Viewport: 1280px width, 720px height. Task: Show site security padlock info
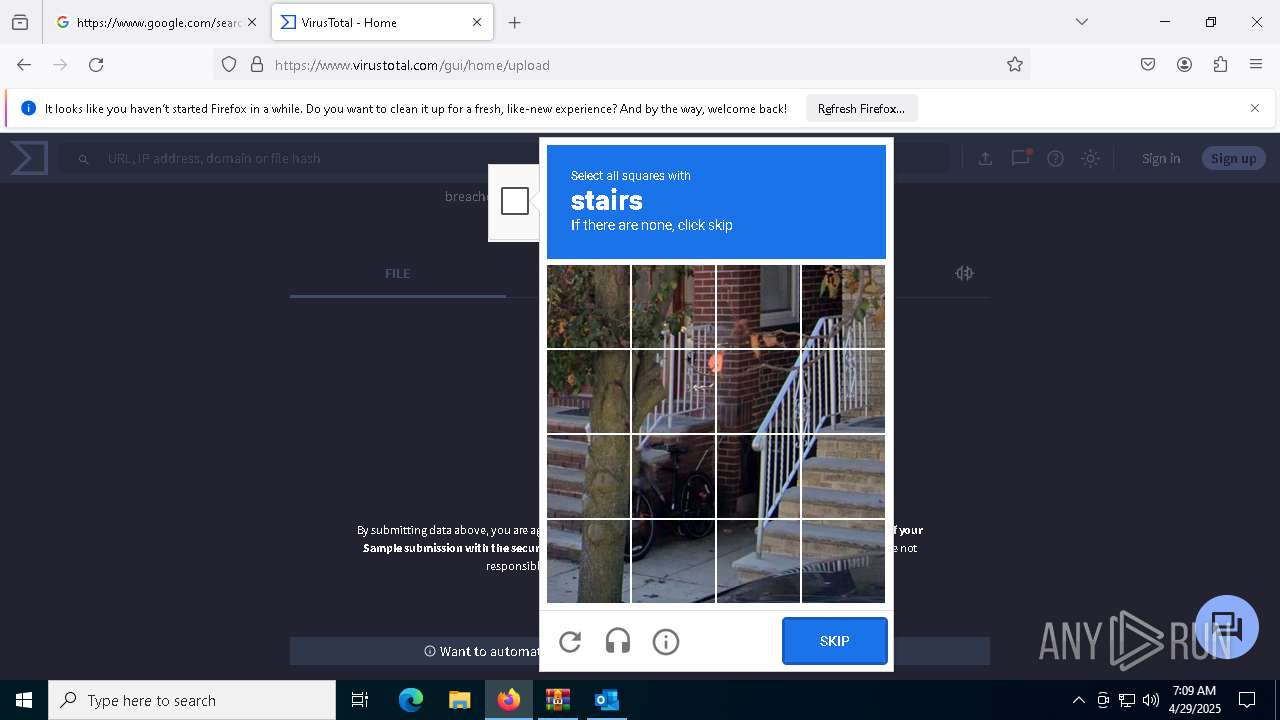[x=257, y=65]
